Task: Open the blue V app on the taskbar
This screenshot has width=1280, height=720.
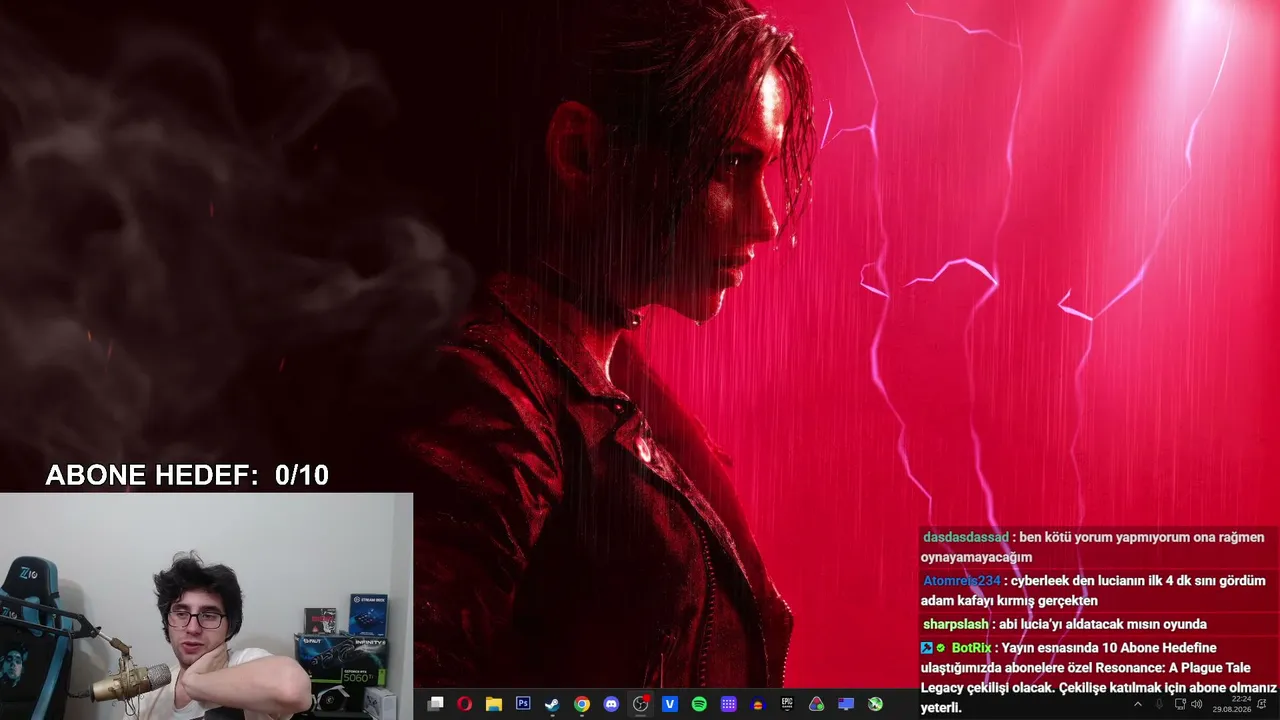Action: tap(670, 704)
